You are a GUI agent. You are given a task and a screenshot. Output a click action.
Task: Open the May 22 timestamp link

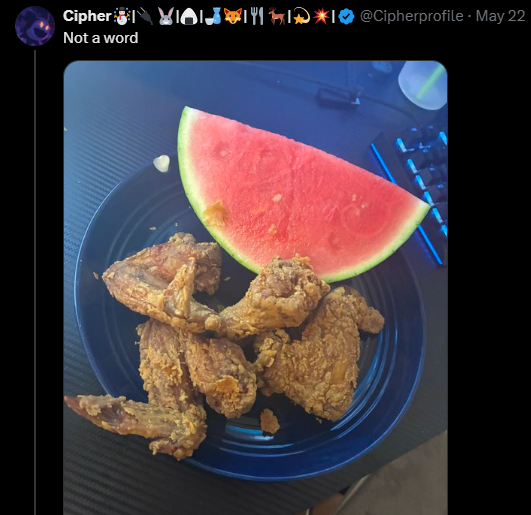click(x=500, y=16)
